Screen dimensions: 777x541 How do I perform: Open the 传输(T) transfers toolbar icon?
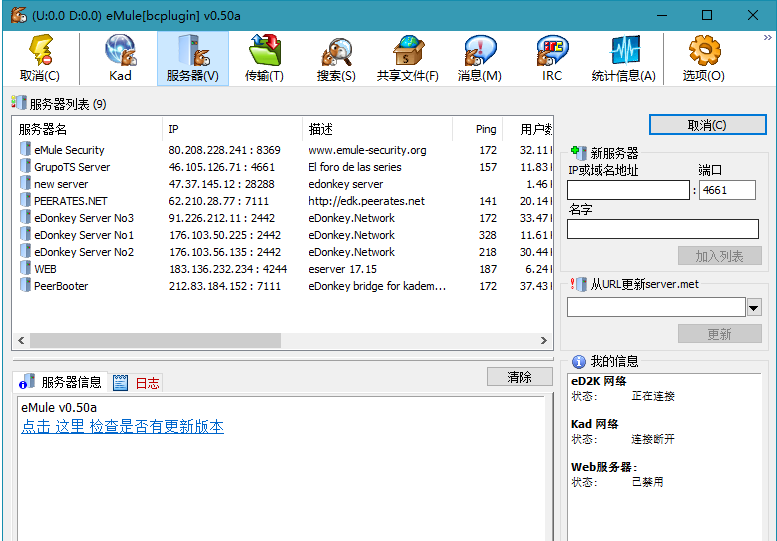point(265,51)
